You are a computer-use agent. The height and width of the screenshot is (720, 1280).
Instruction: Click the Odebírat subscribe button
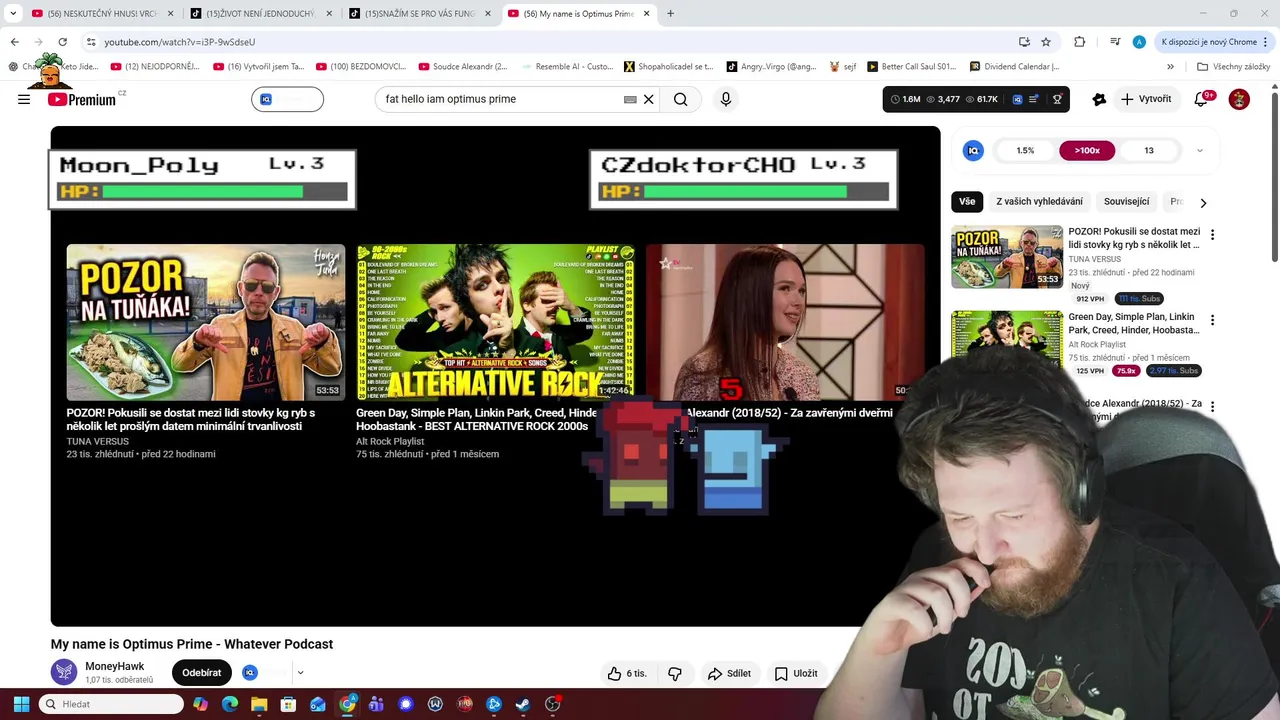(x=201, y=673)
